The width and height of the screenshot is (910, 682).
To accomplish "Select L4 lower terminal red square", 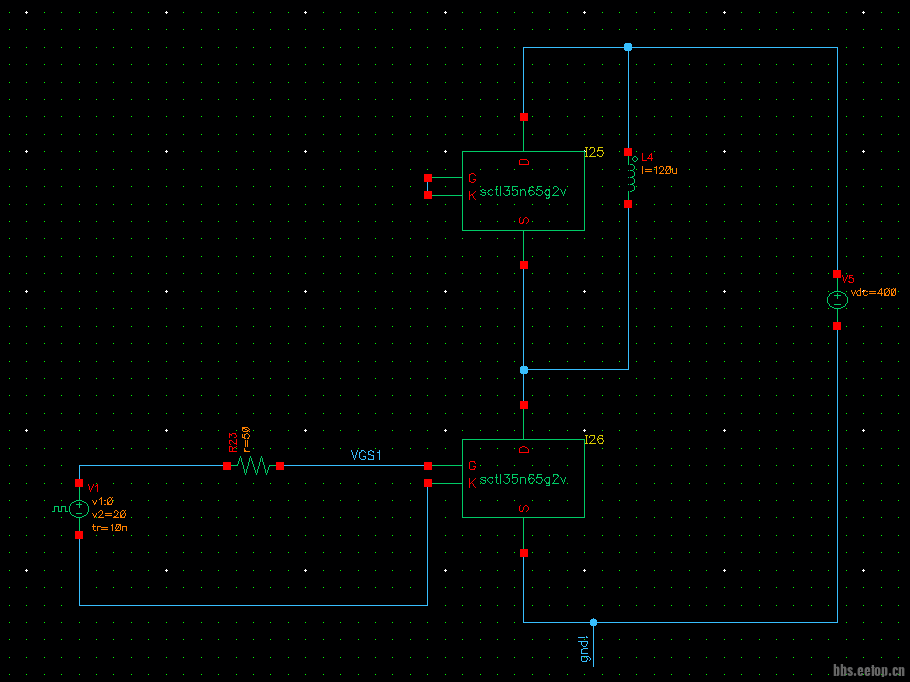I will click(x=628, y=204).
